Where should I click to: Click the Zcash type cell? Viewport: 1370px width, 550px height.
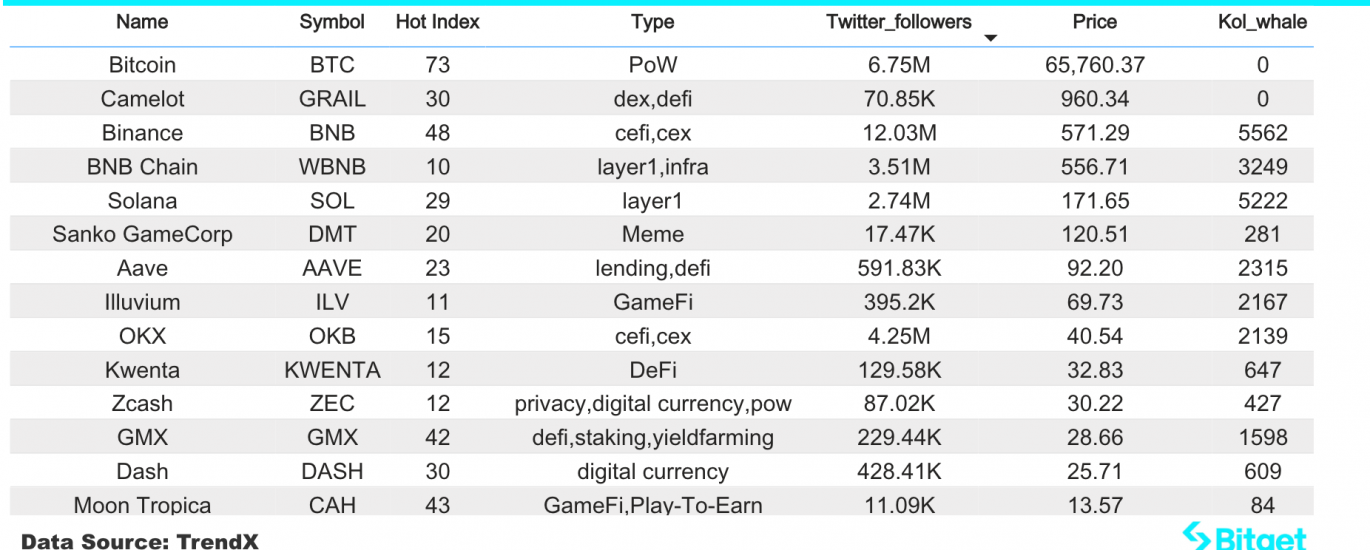653,405
